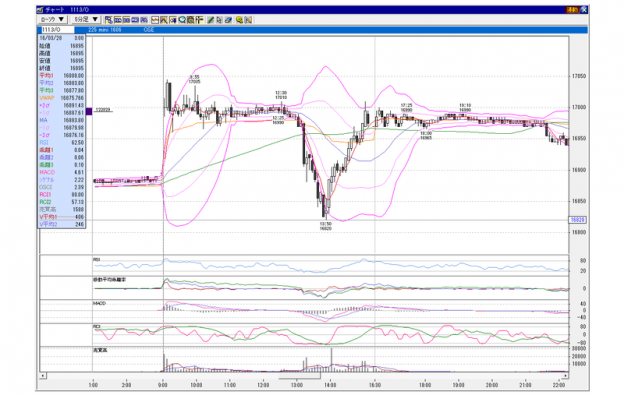This screenshot has height=395, width=624.
Task: Click the crosshair-style icon before the pencil
Action: pyautogui.click(x=199, y=20)
